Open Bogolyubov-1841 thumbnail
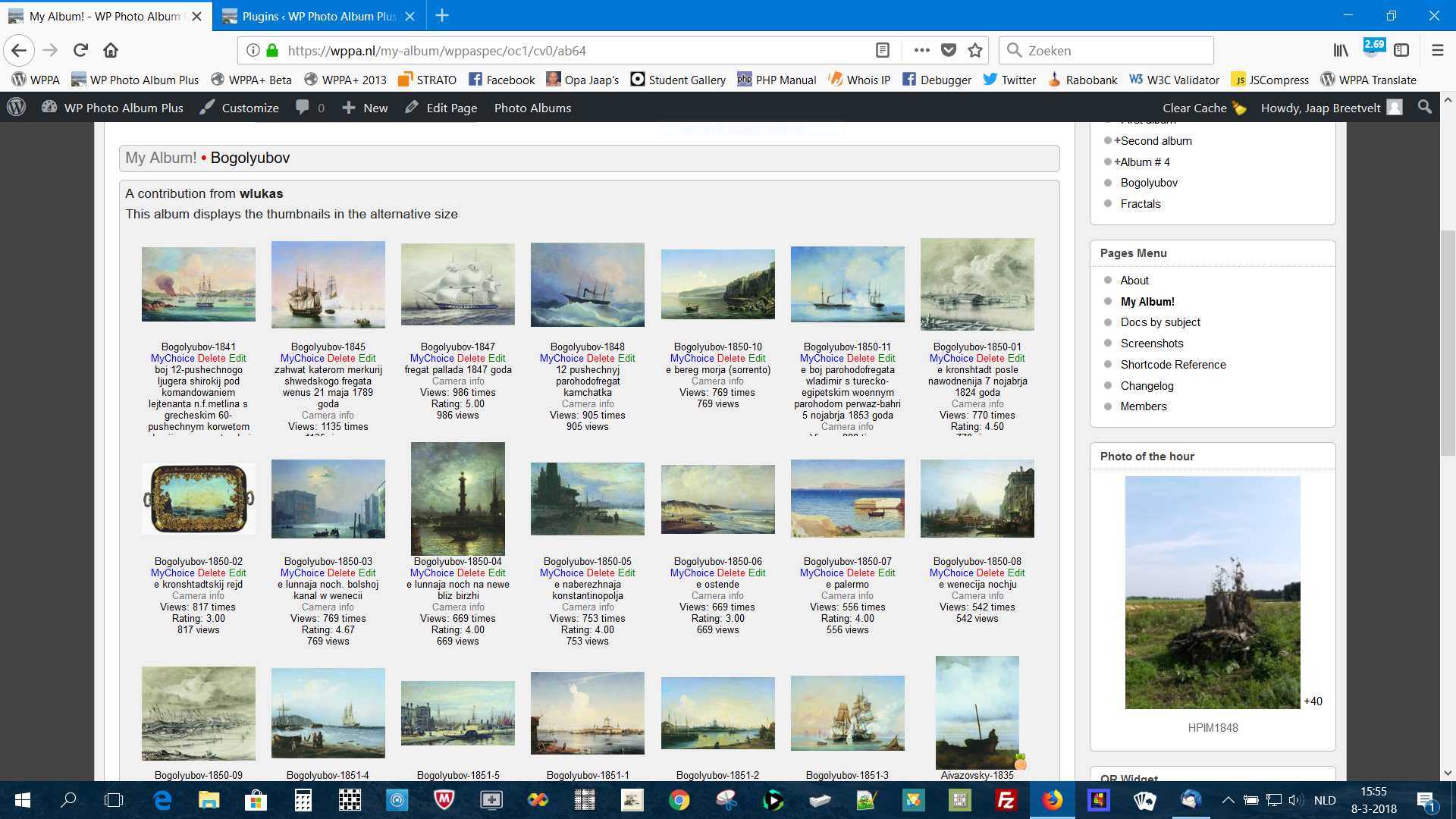Viewport: 1456px width, 819px height. pos(199,284)
